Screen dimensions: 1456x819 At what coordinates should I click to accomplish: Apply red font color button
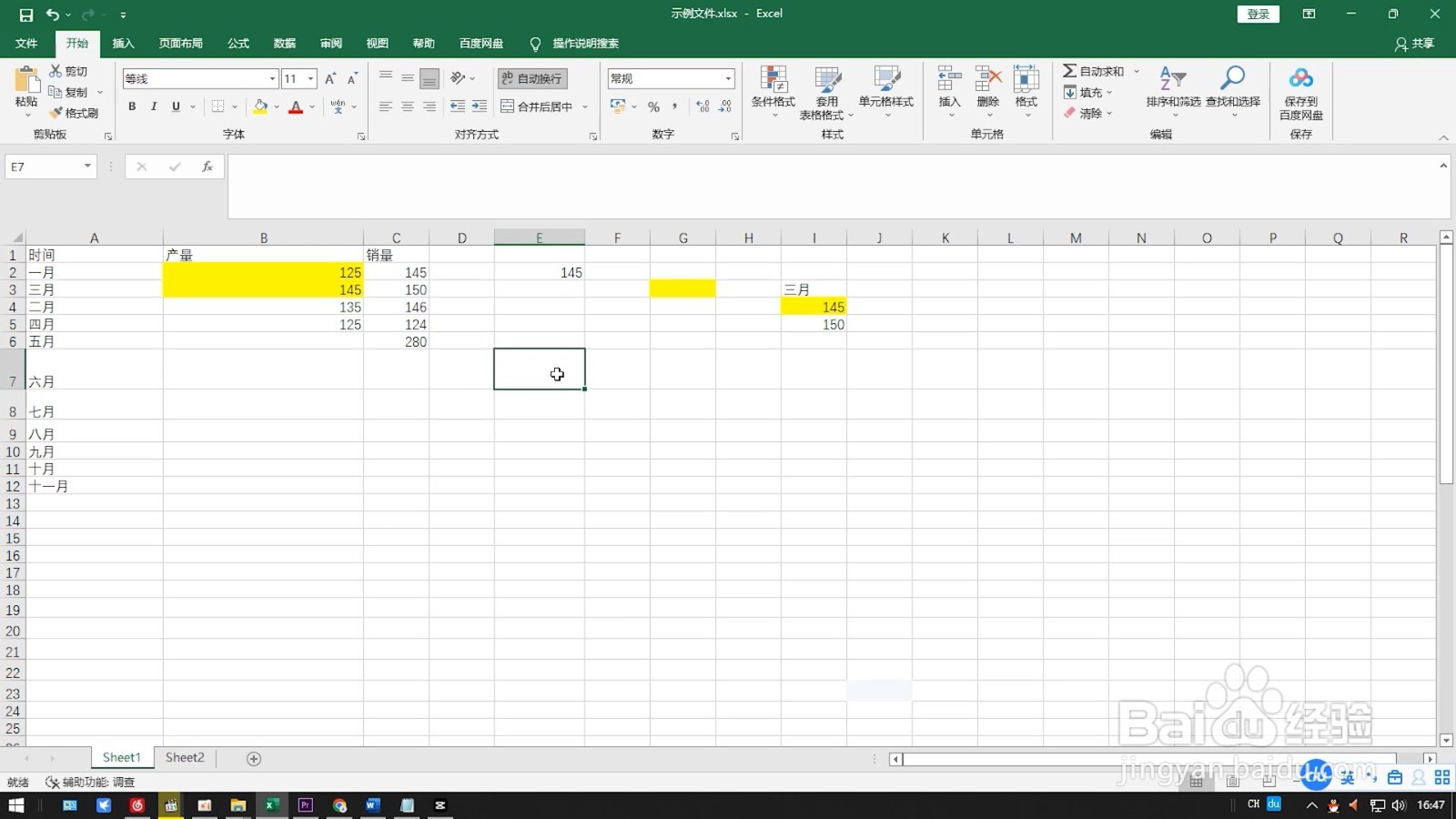296,106
